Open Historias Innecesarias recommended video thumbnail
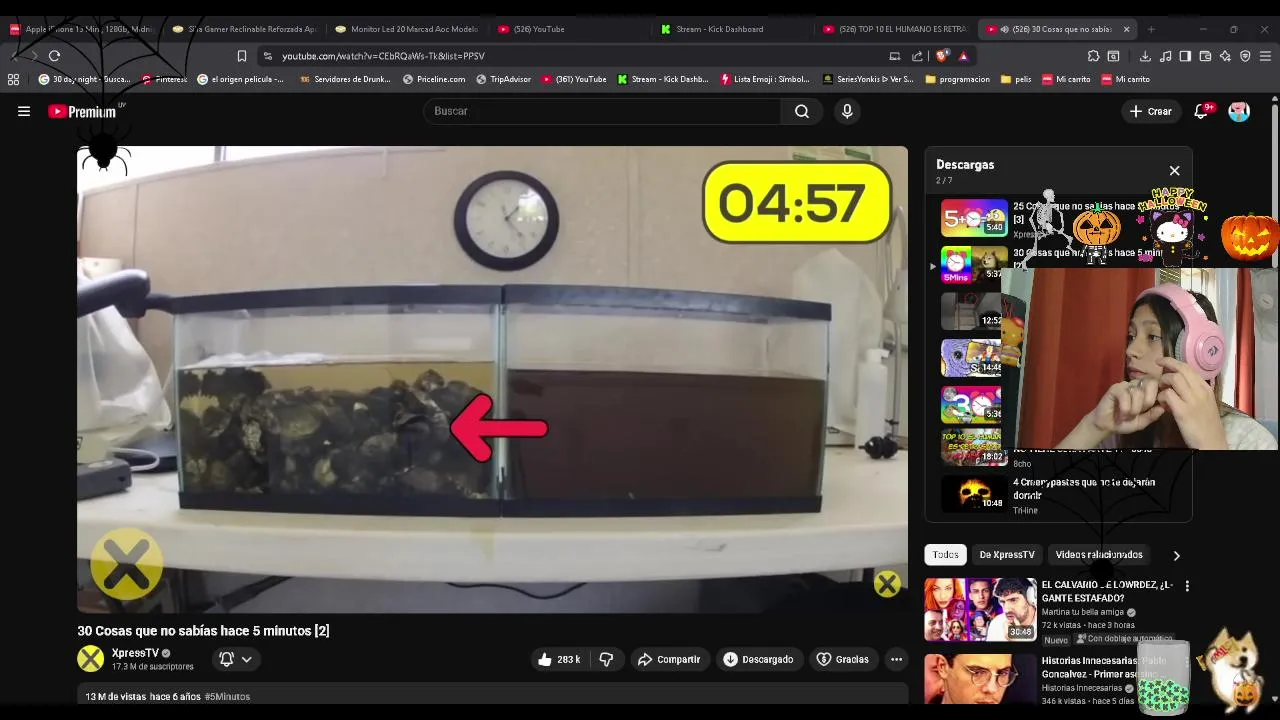Screen dimensions: 1280x720 (x=980, y=680)
